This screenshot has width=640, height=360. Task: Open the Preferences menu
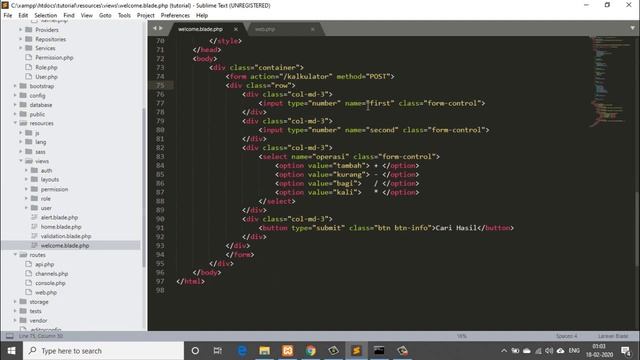[x=175, y=15]
